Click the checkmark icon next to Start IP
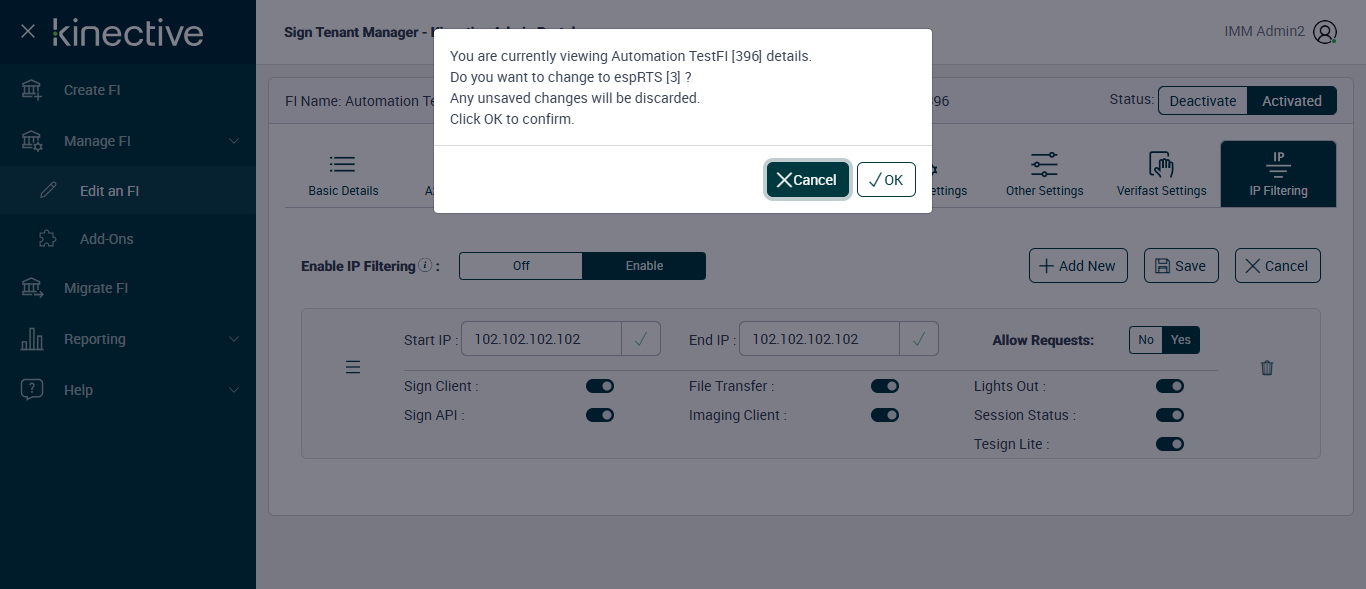 click(x=640, y=340)
